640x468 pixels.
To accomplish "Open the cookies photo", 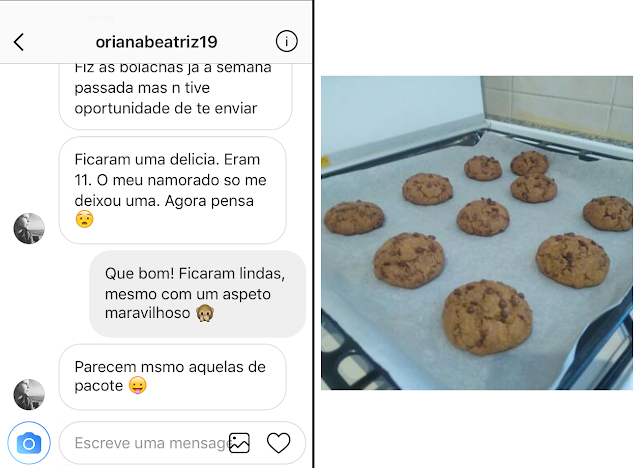I will click(477, 233).
